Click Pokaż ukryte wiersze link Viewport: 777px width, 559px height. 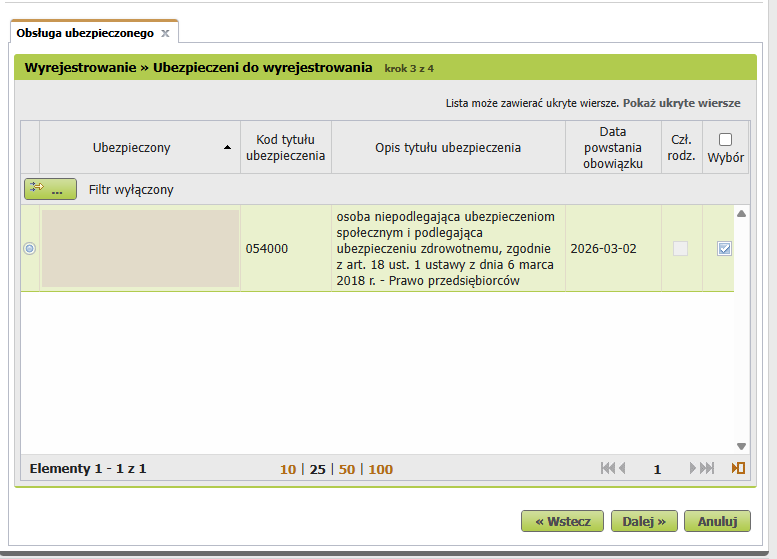tap(681, 103)
